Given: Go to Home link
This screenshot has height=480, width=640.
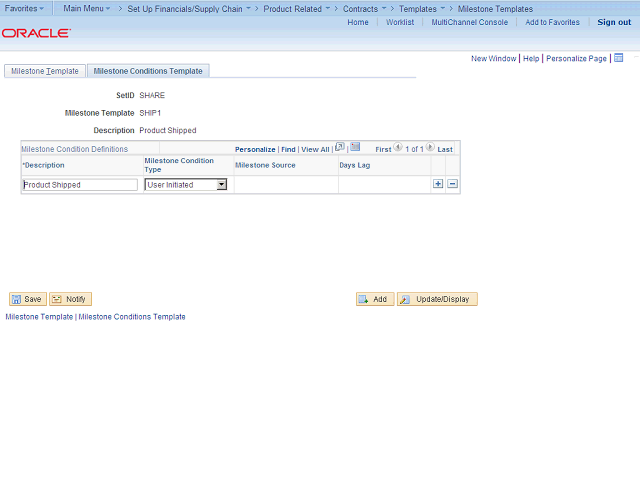Looking at the screenshot, I should 358,22.
